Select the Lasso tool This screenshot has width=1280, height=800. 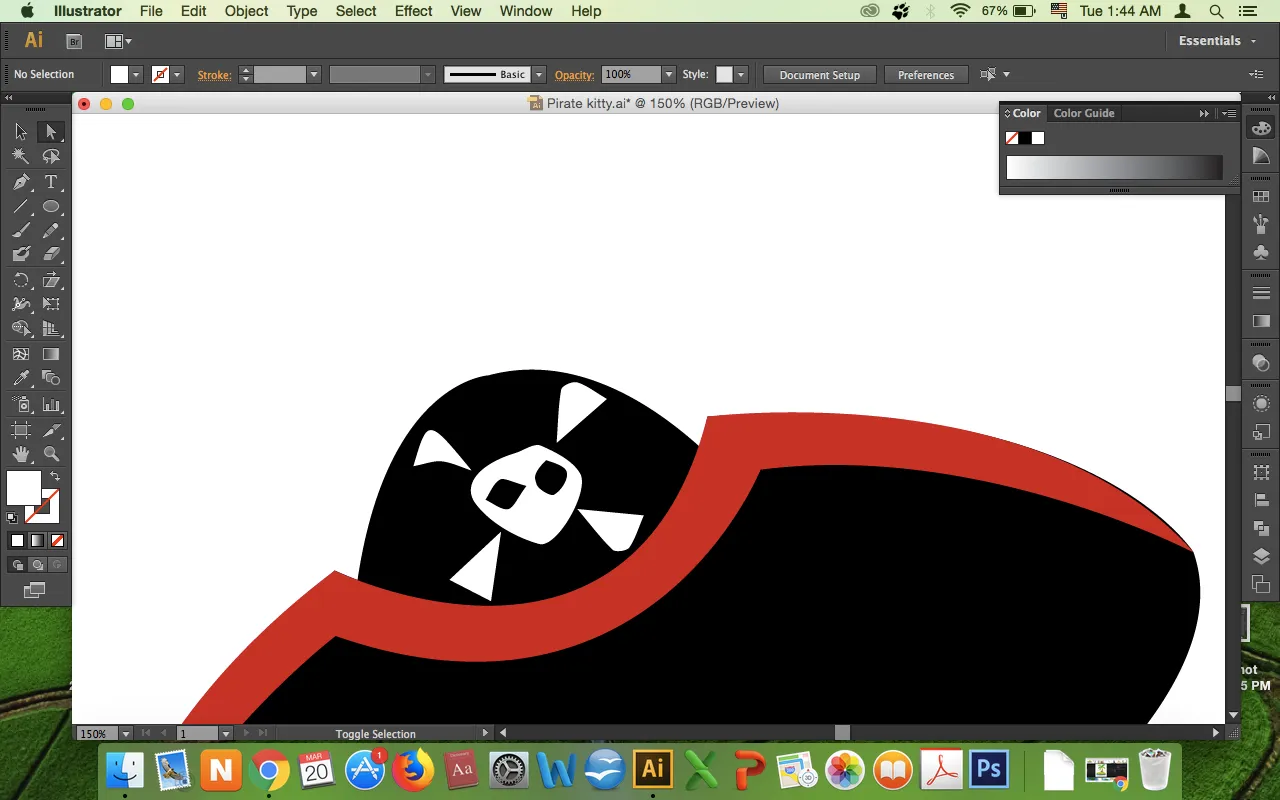(x=51, y=157)
